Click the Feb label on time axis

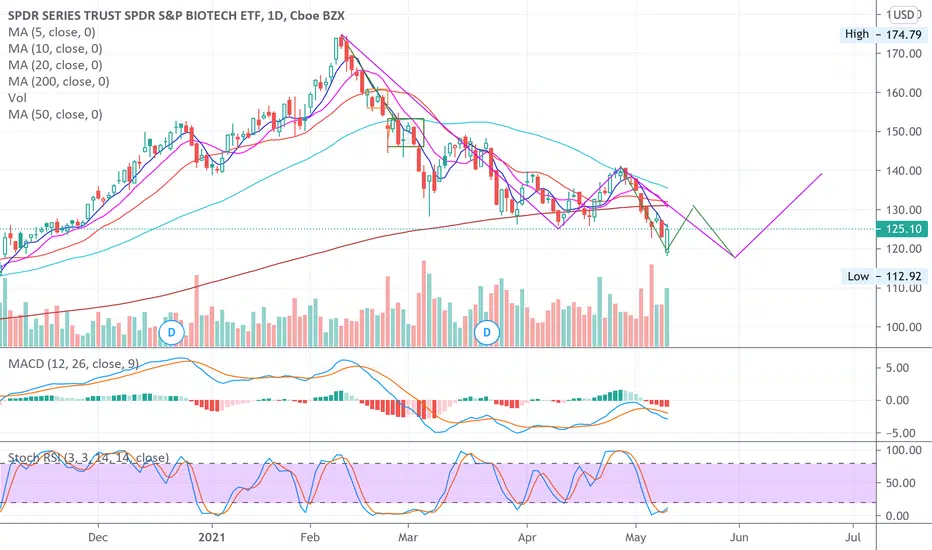[x=310, y=538]
